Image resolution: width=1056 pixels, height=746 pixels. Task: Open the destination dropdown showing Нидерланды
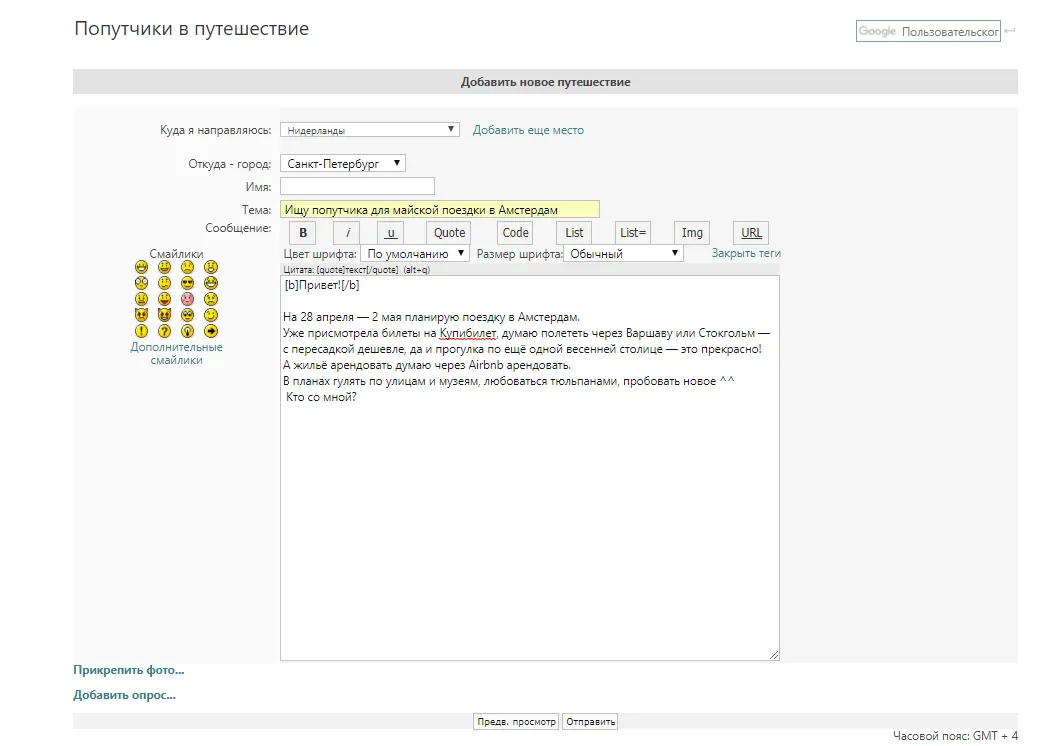tap(370, 130)
